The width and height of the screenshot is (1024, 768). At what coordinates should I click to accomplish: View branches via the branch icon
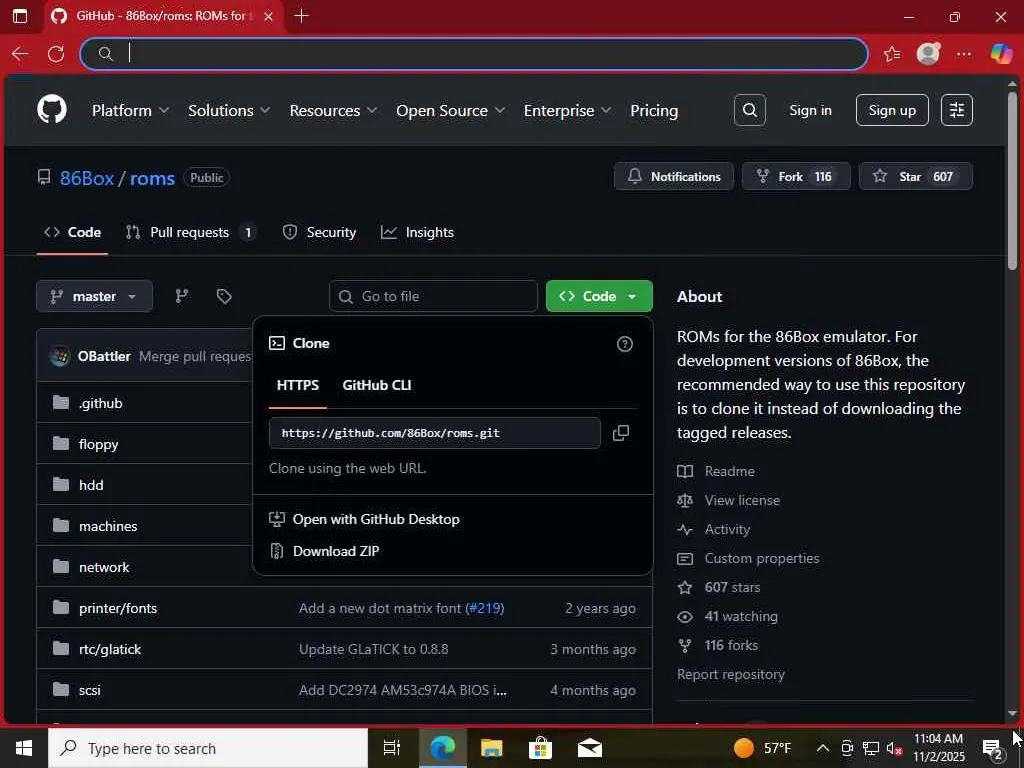(x=182, y=296)
